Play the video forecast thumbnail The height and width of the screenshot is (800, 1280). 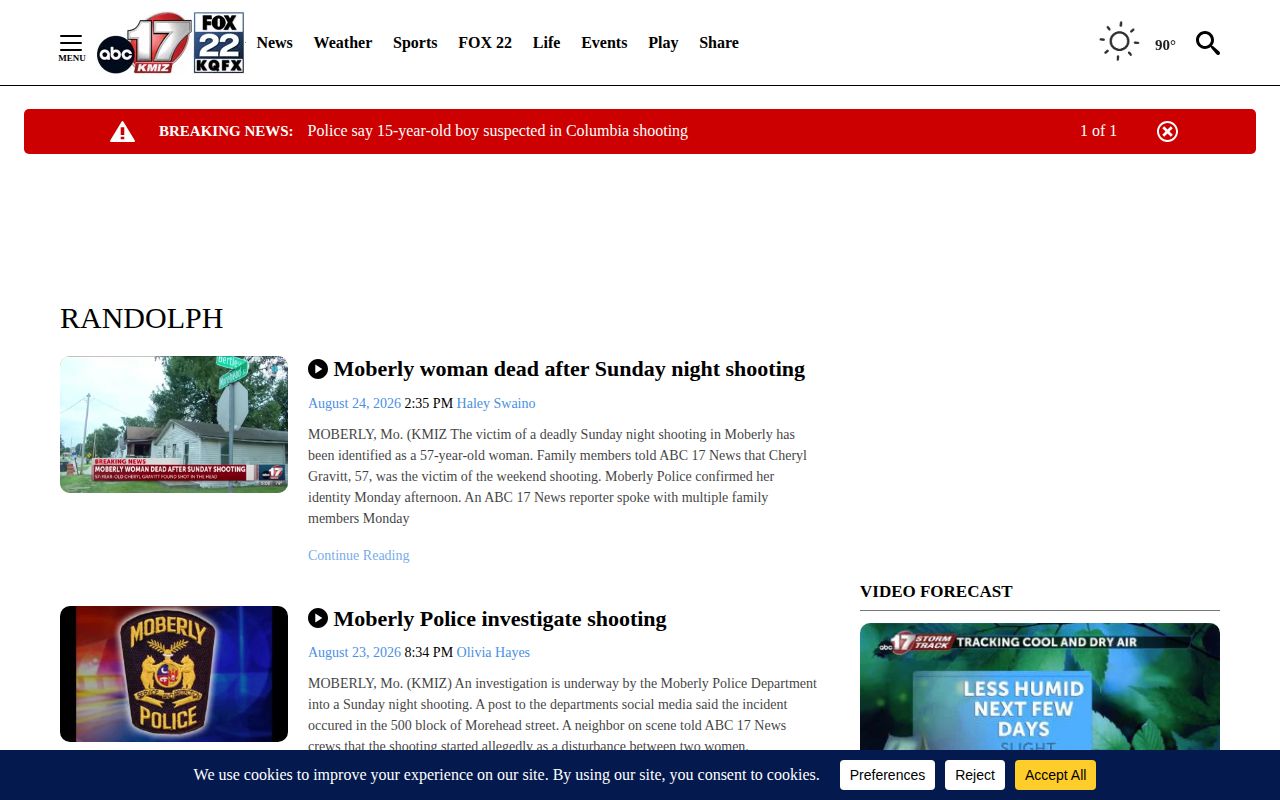point(1040,687)
